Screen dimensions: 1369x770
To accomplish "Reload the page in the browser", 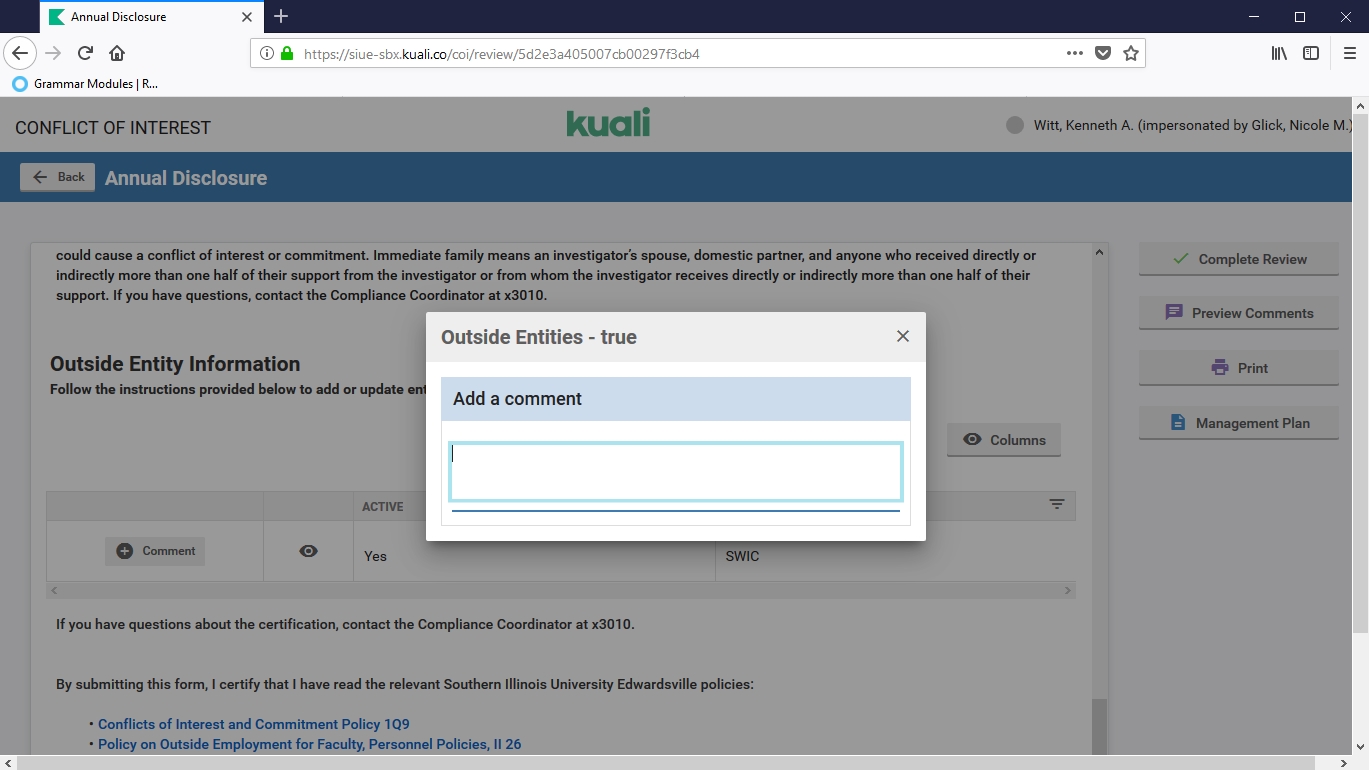I will 85,53.
